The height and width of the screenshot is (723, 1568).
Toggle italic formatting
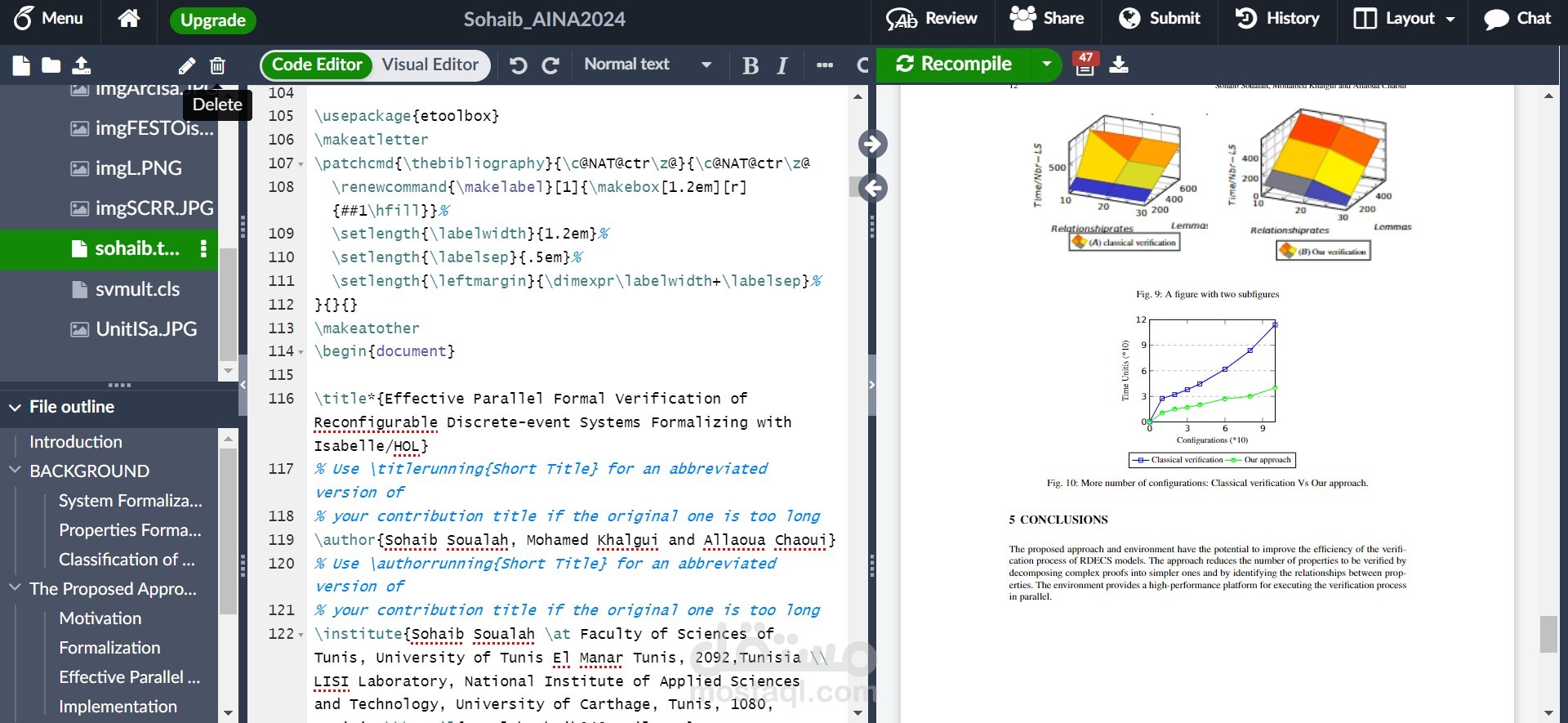coord(782,65)
